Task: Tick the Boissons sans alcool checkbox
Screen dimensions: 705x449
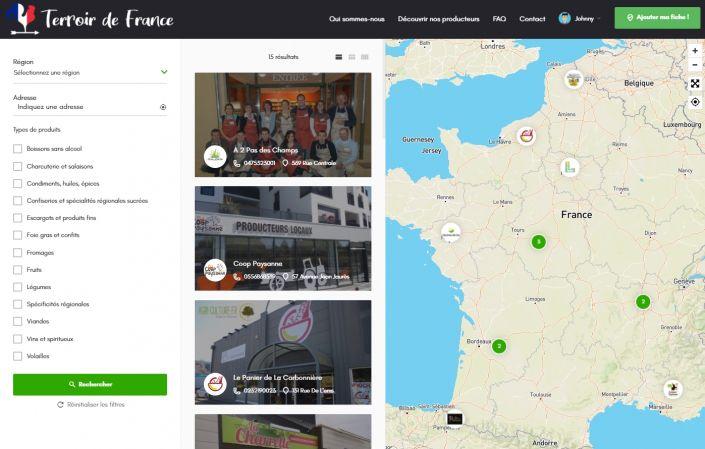Action: [18, 149]
